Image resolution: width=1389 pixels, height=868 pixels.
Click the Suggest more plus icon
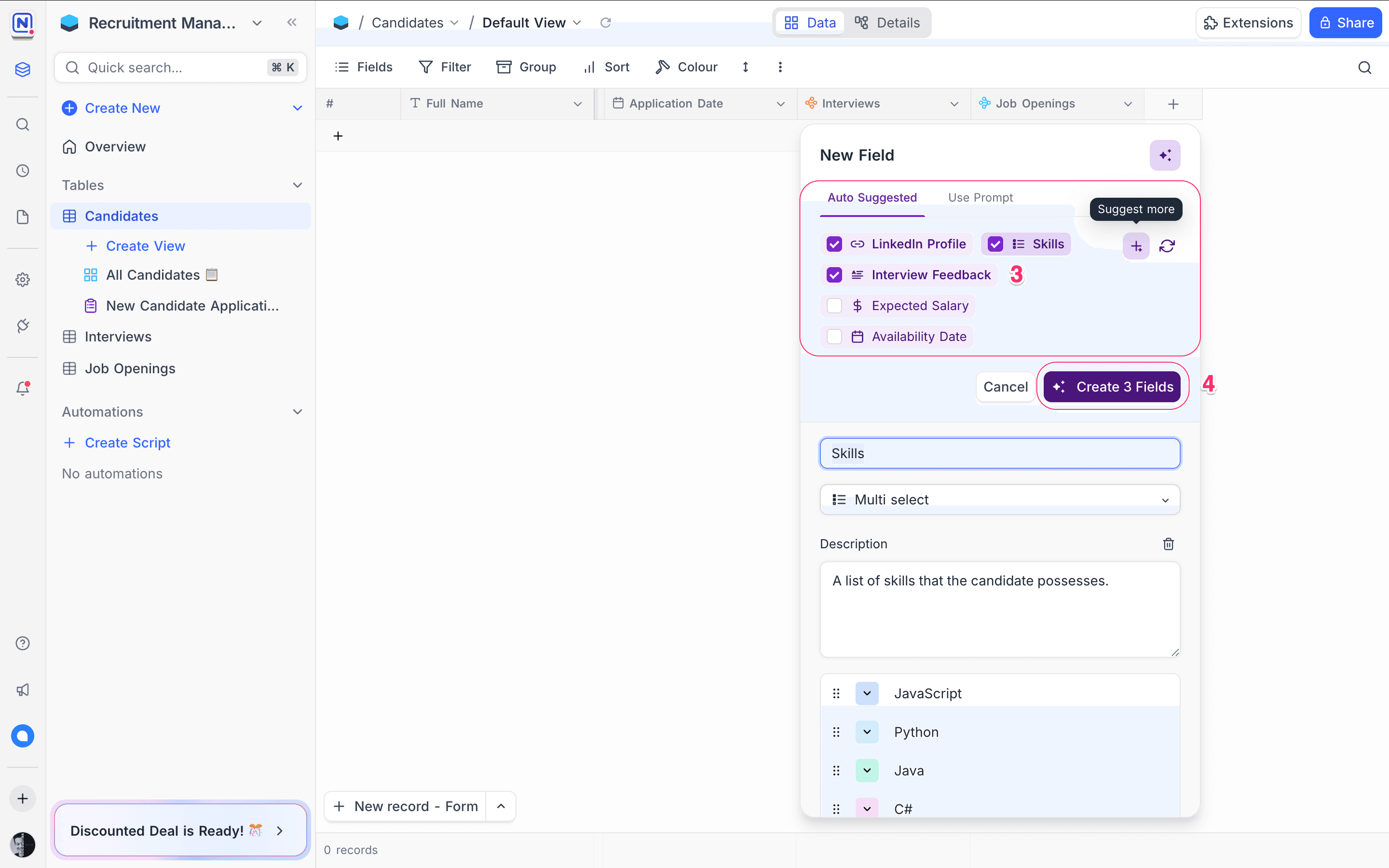coord(1136,246)
